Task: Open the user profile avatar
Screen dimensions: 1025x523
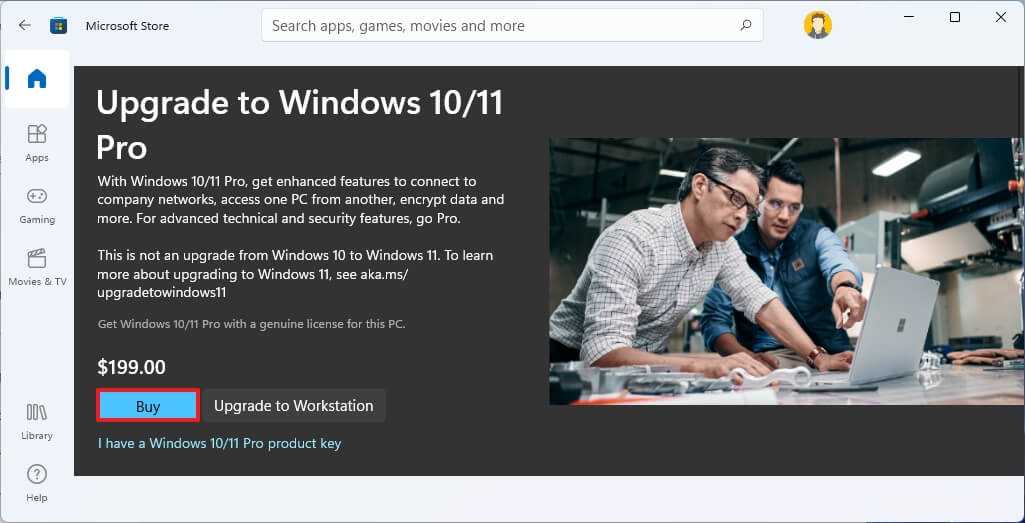Action: [x=817, y=25]
